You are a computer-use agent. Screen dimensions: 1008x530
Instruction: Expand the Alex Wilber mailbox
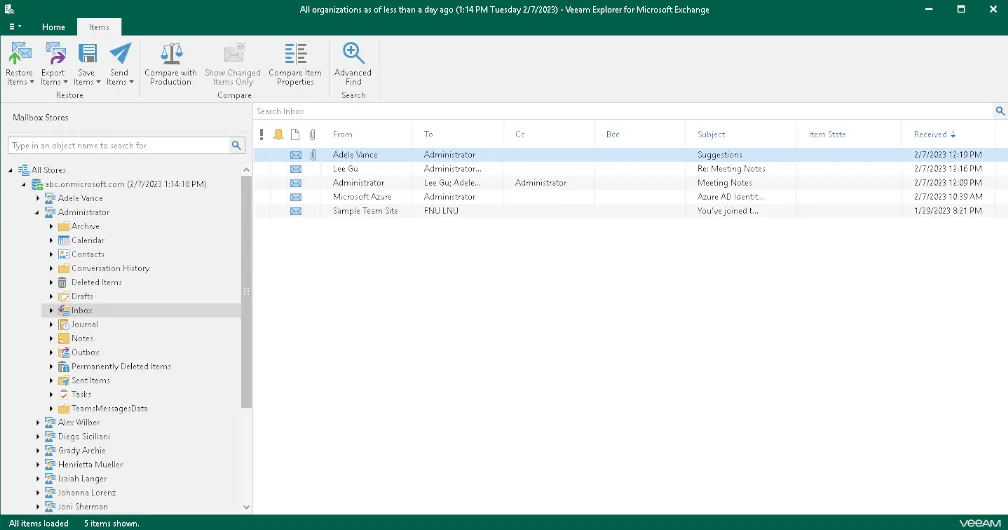click(x=38, y=423)
